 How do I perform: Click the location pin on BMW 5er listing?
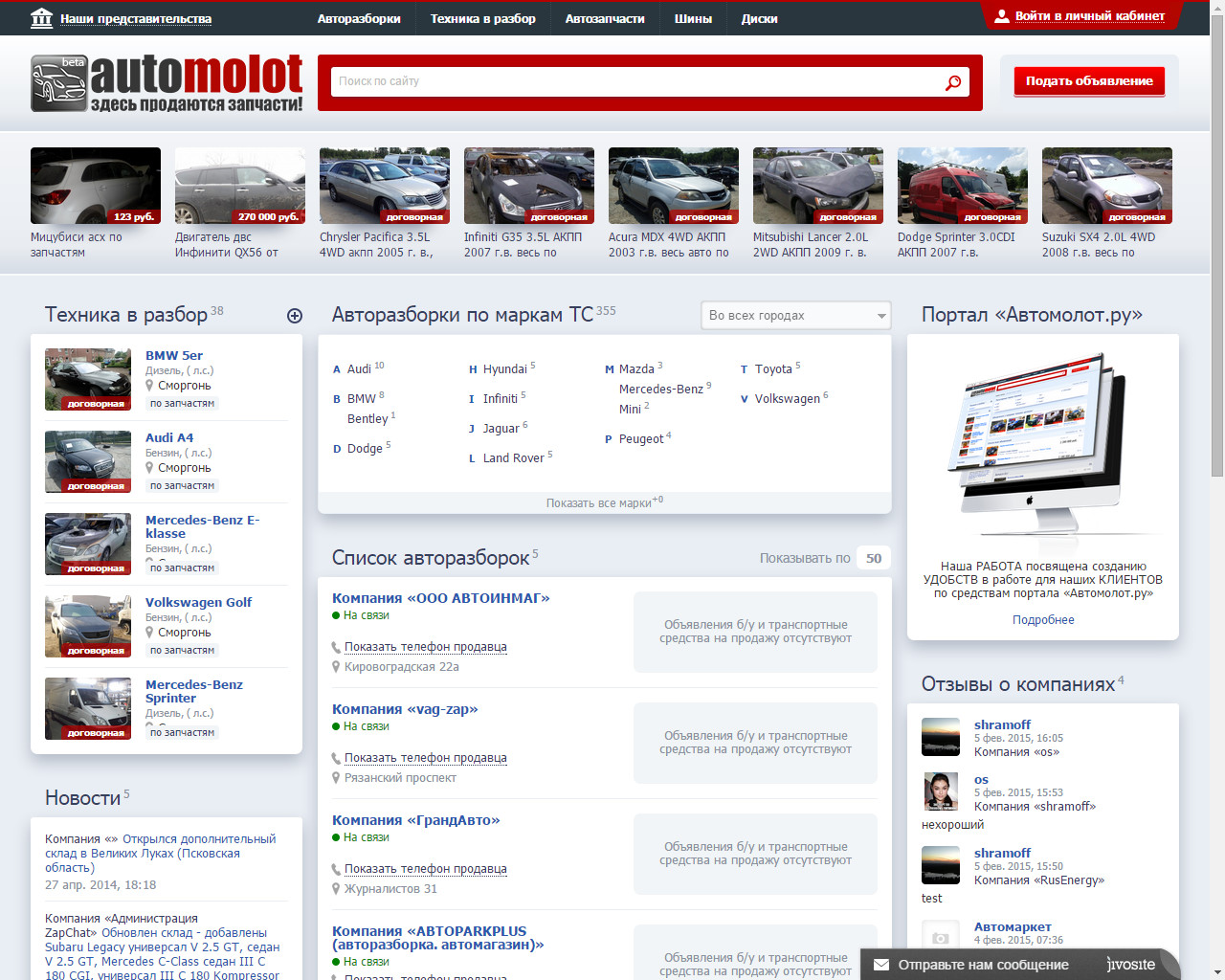point(149,386)
